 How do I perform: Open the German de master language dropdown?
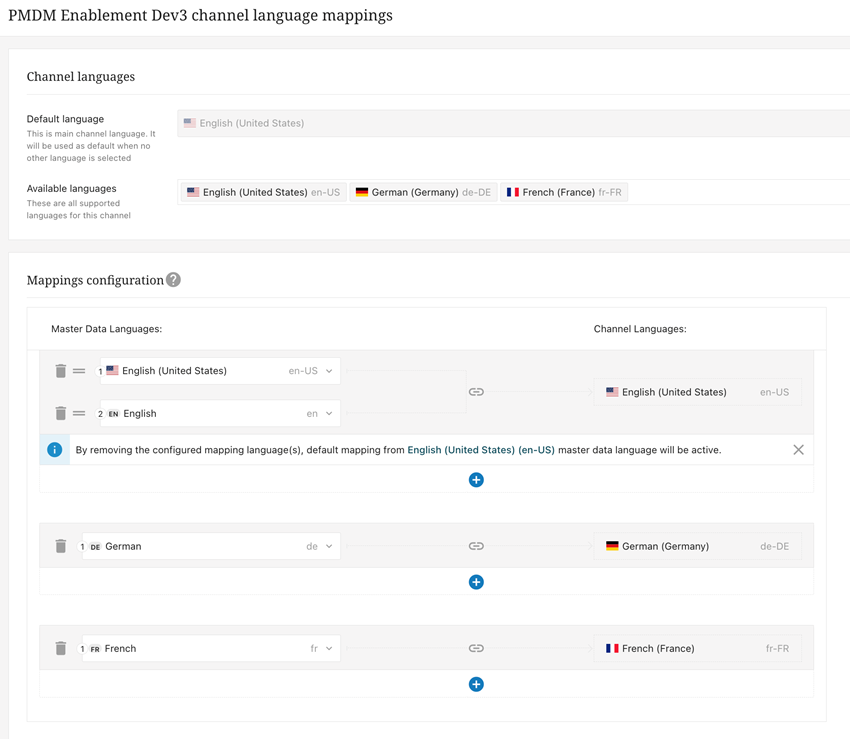coord(329,546)
